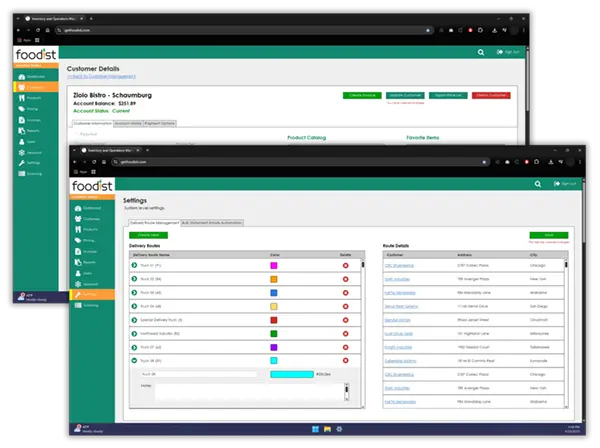Delete the Truck 01 delivery route
Screen dimensions: 600x448
coord(345,264)
